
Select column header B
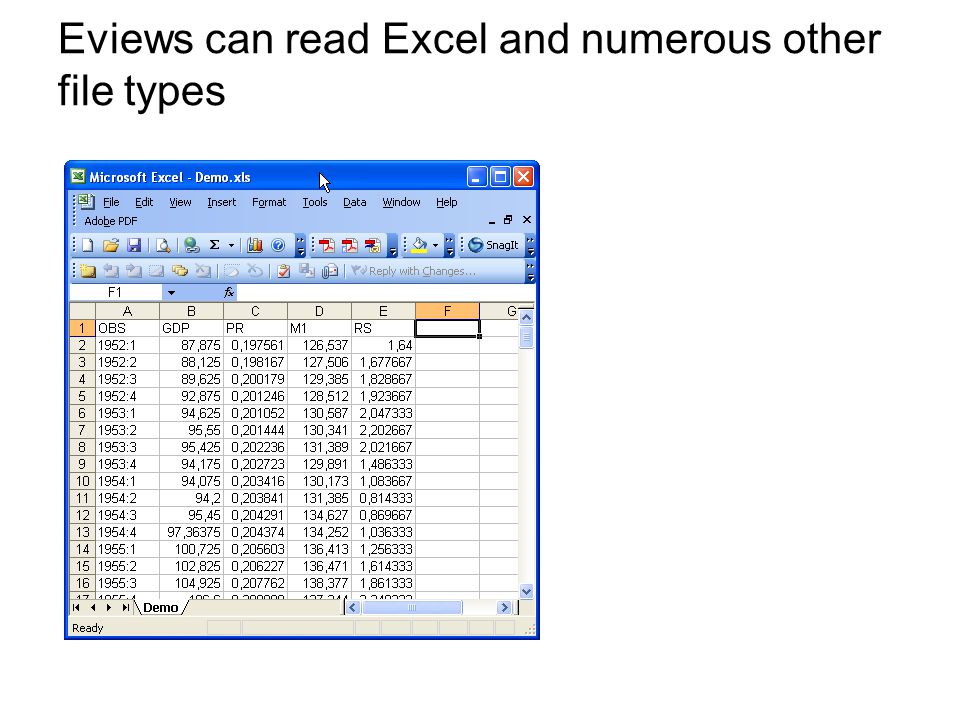point(191,311)
